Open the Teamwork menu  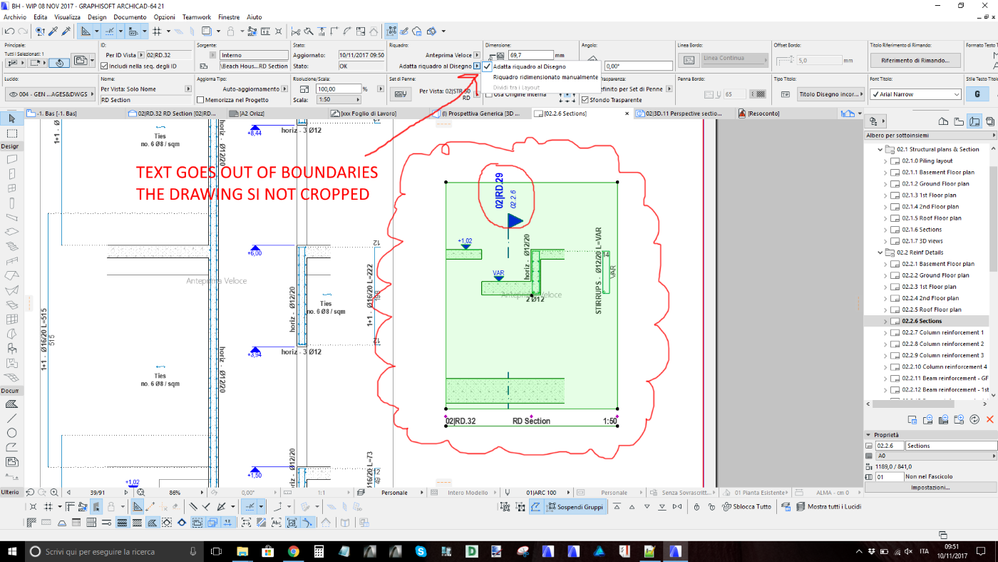click(196, 17)
